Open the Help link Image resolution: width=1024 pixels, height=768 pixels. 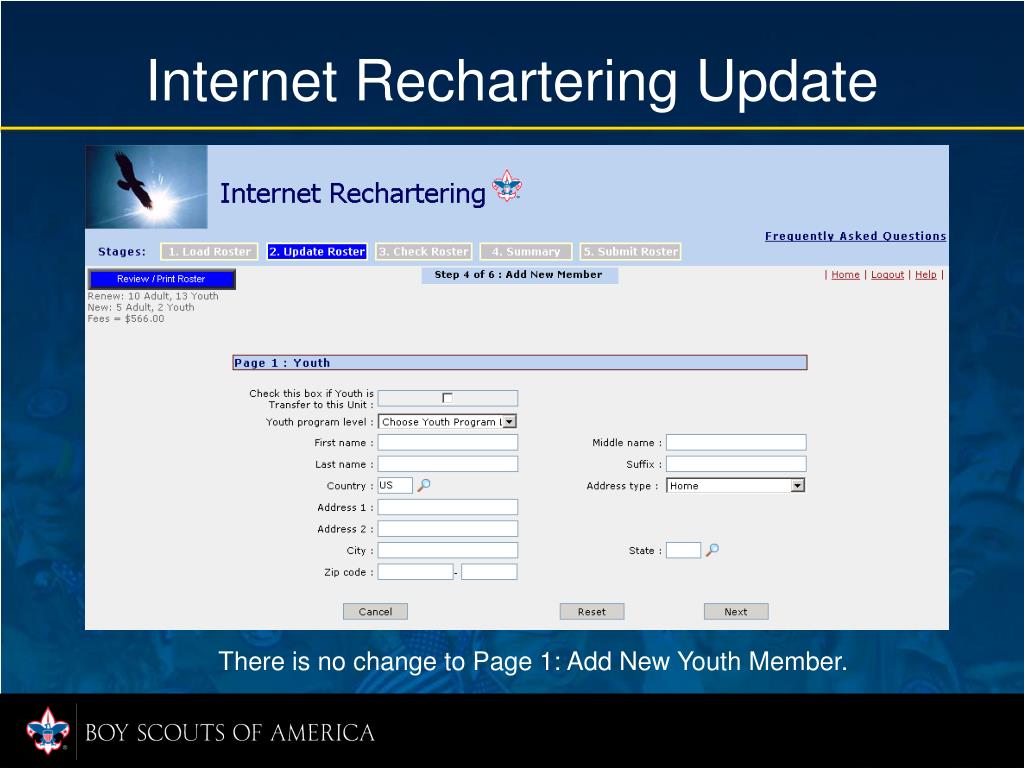925,275
